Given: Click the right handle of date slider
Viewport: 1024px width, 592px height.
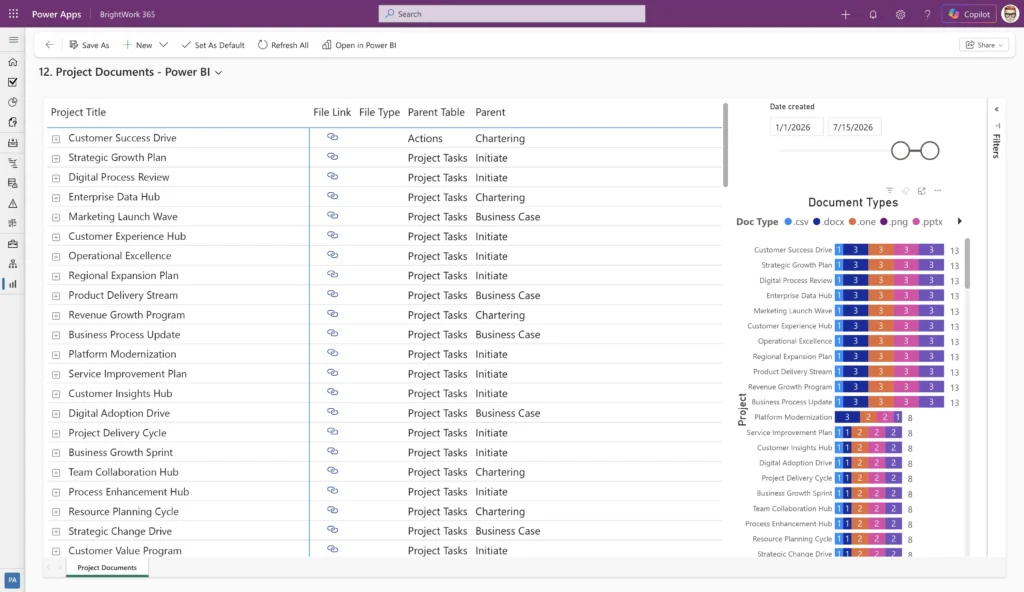Looking at the screenshot, I should click(930, 151).
